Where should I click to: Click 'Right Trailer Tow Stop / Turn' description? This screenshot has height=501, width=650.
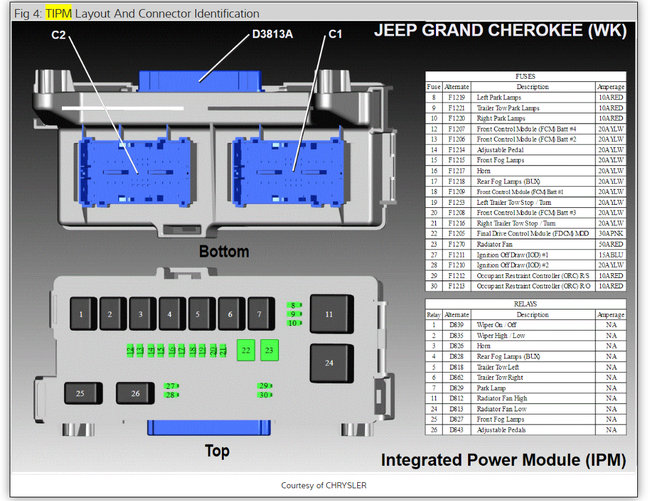tap(516, 223)
